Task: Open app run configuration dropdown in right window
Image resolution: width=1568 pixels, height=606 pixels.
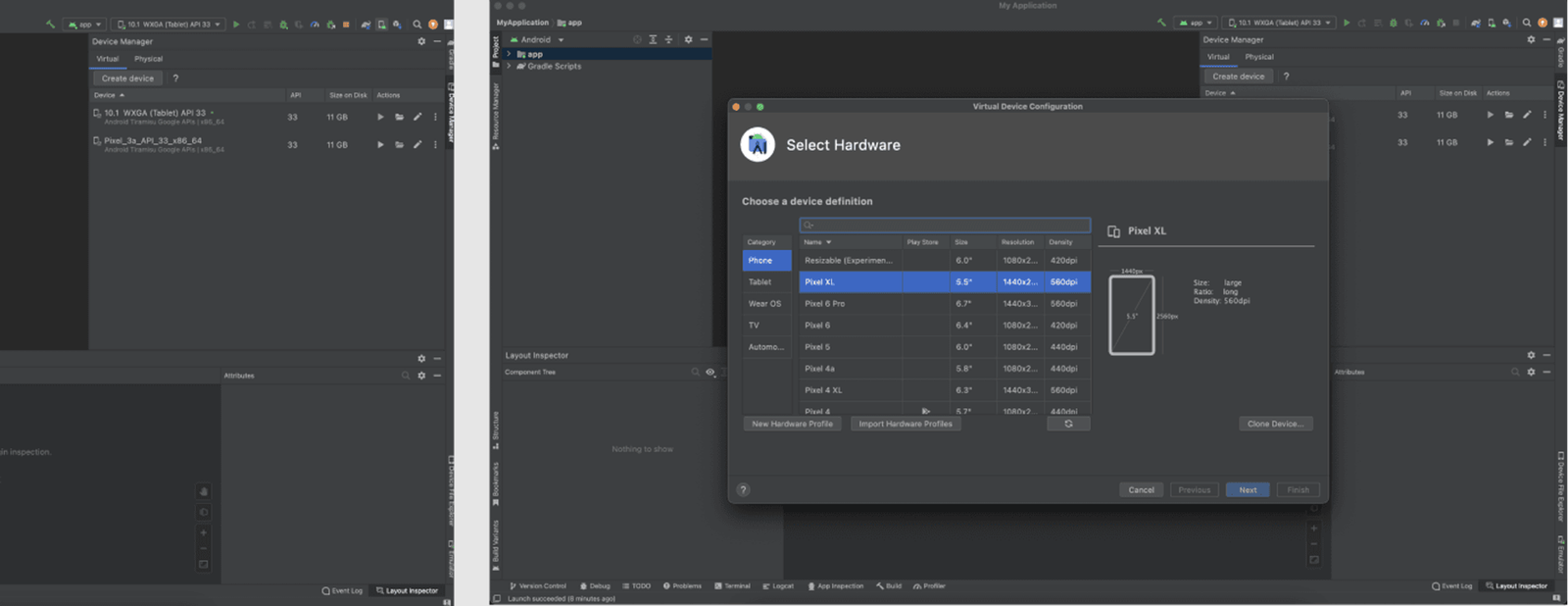Action: coord(1196,23)
